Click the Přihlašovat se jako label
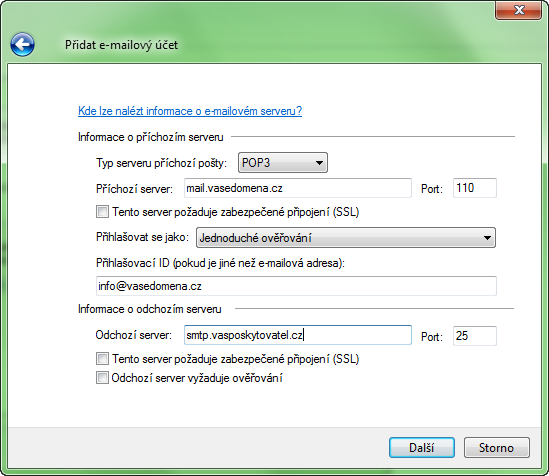Screen dimensions: 549x476 tap(142, 237)
